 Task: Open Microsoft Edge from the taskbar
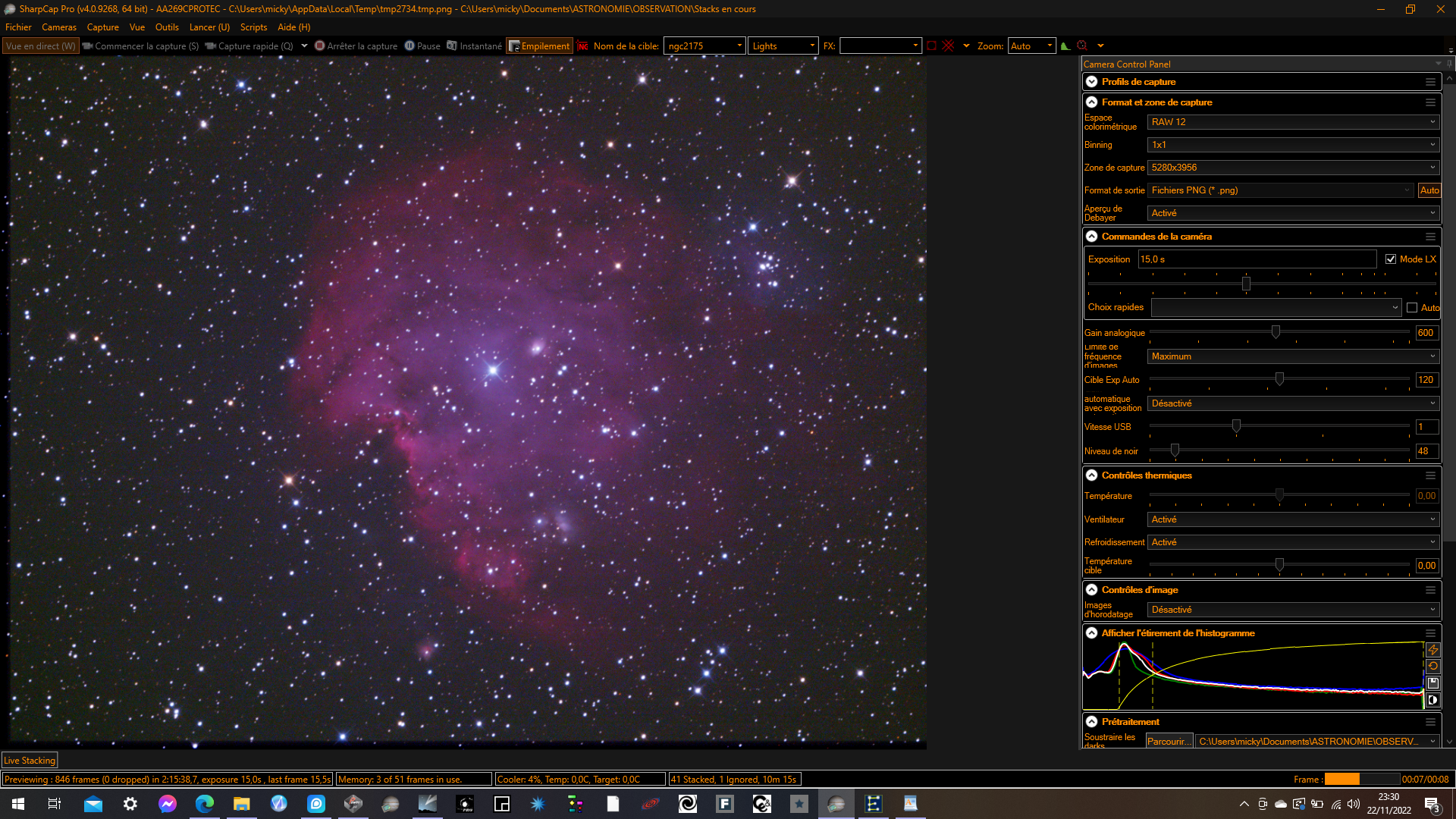click(x=205, y=804)
